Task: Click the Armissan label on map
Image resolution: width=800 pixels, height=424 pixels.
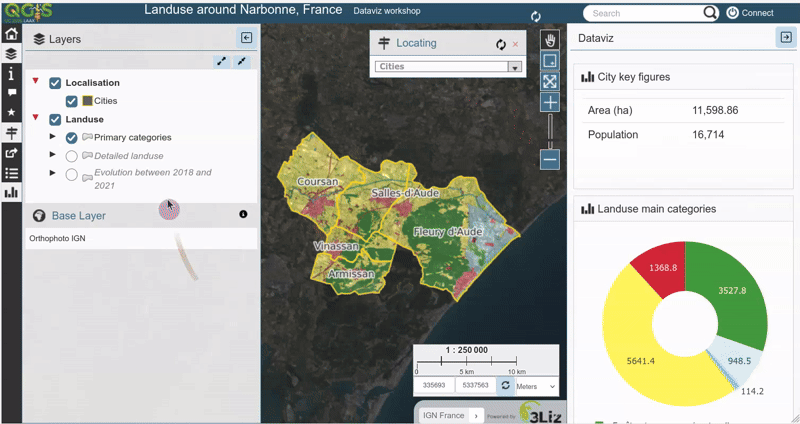Action: 351,274
